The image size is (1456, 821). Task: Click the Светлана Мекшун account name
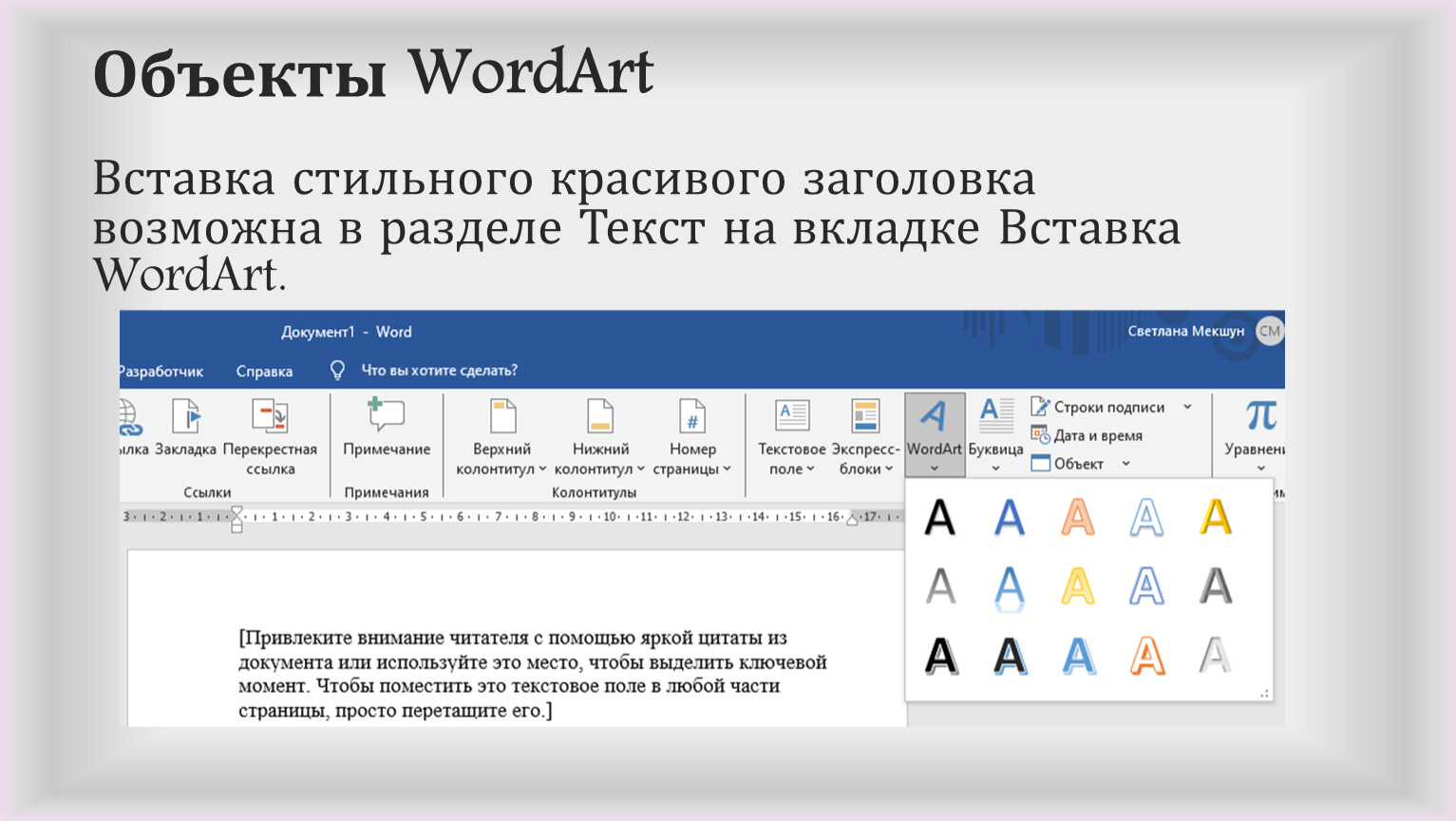click(x=1185, y=331)
